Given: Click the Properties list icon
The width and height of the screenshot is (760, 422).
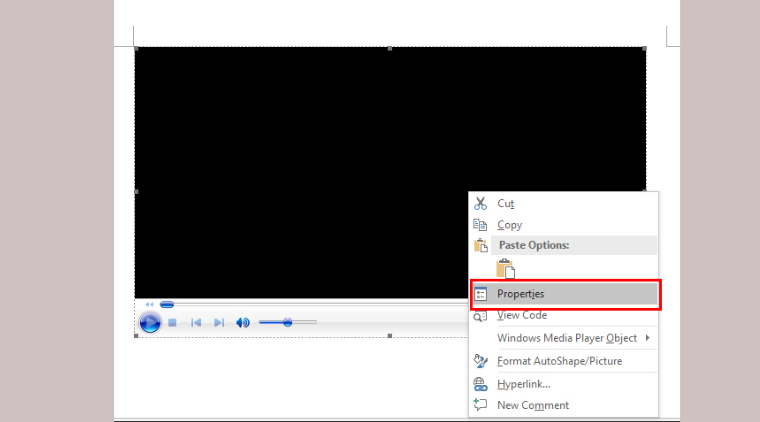Looking at the screenshot, I should [480, 294].
